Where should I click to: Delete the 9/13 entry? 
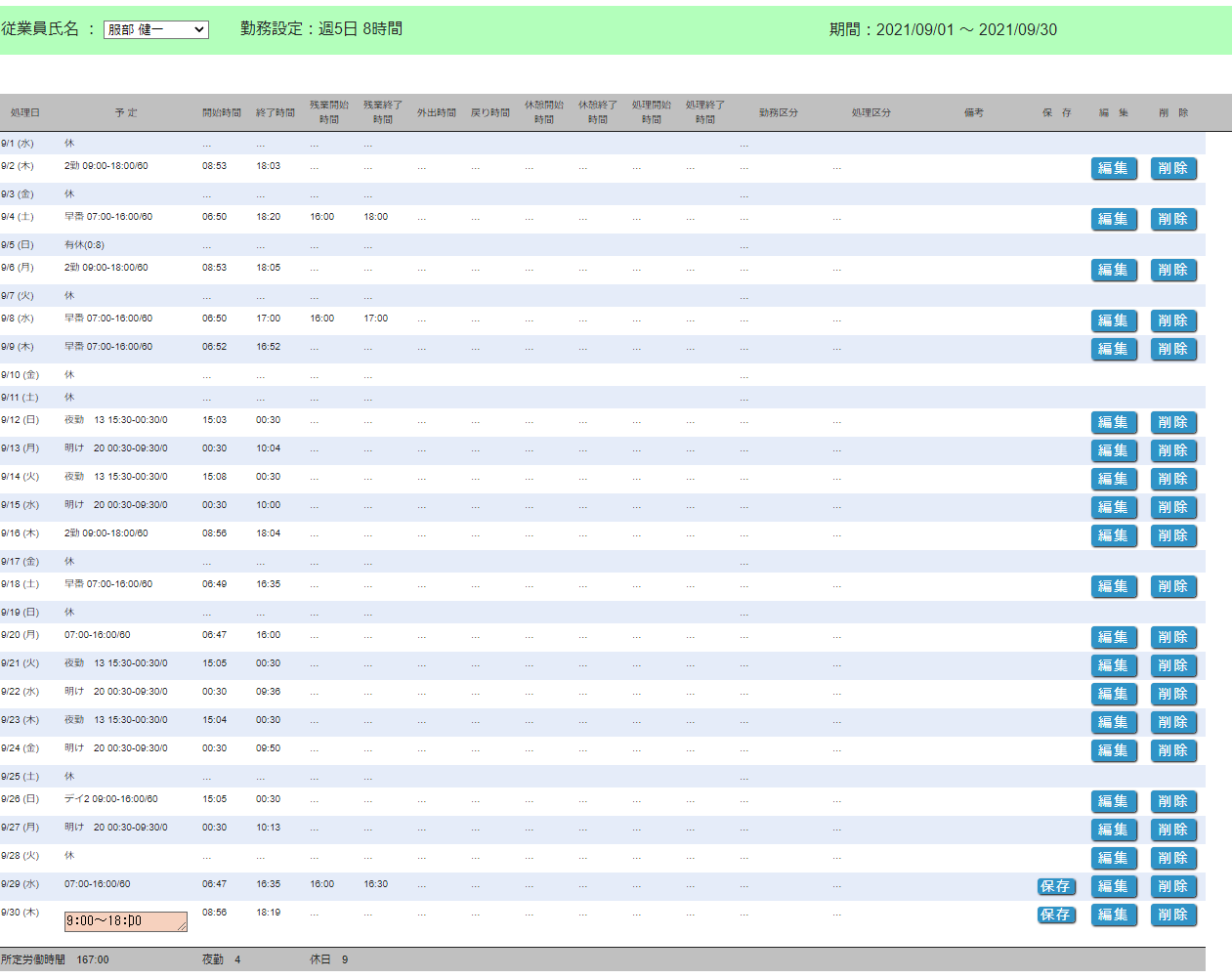[x=1172, y=450]
